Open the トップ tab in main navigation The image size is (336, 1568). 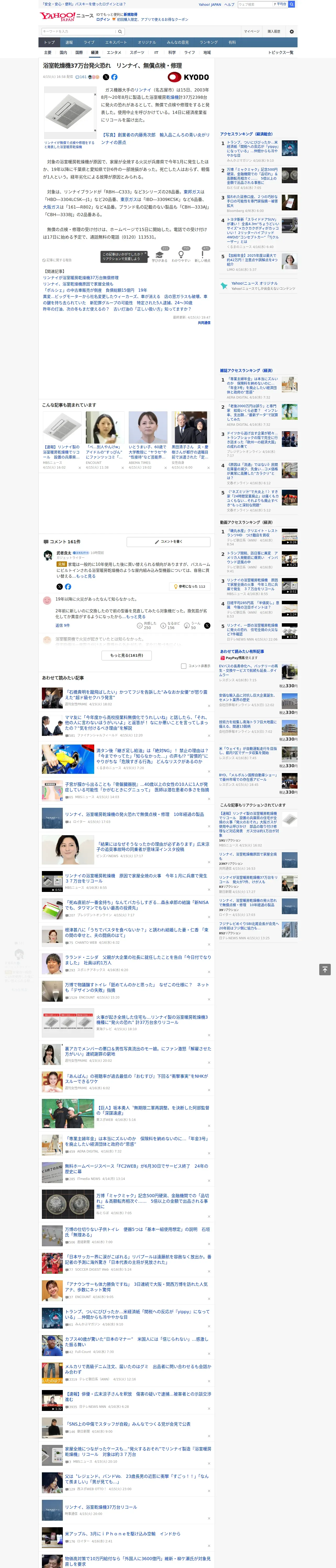[49, 43]
